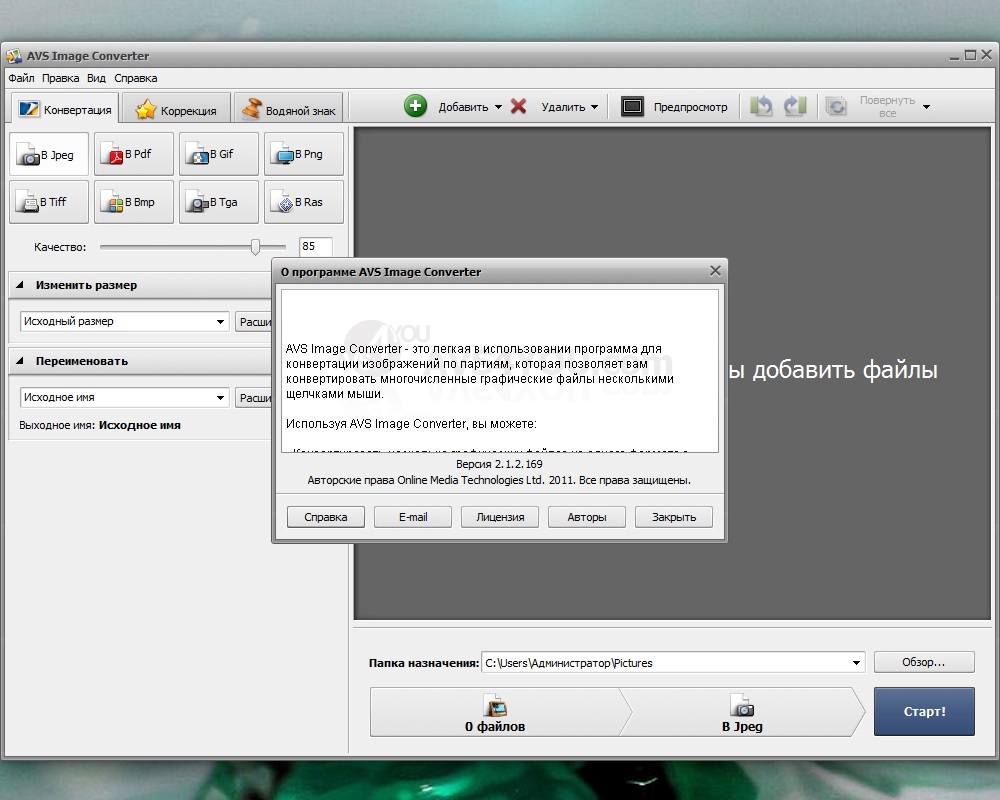
Task: Click the Удалить toolbar label
Action: pos(563,107)
